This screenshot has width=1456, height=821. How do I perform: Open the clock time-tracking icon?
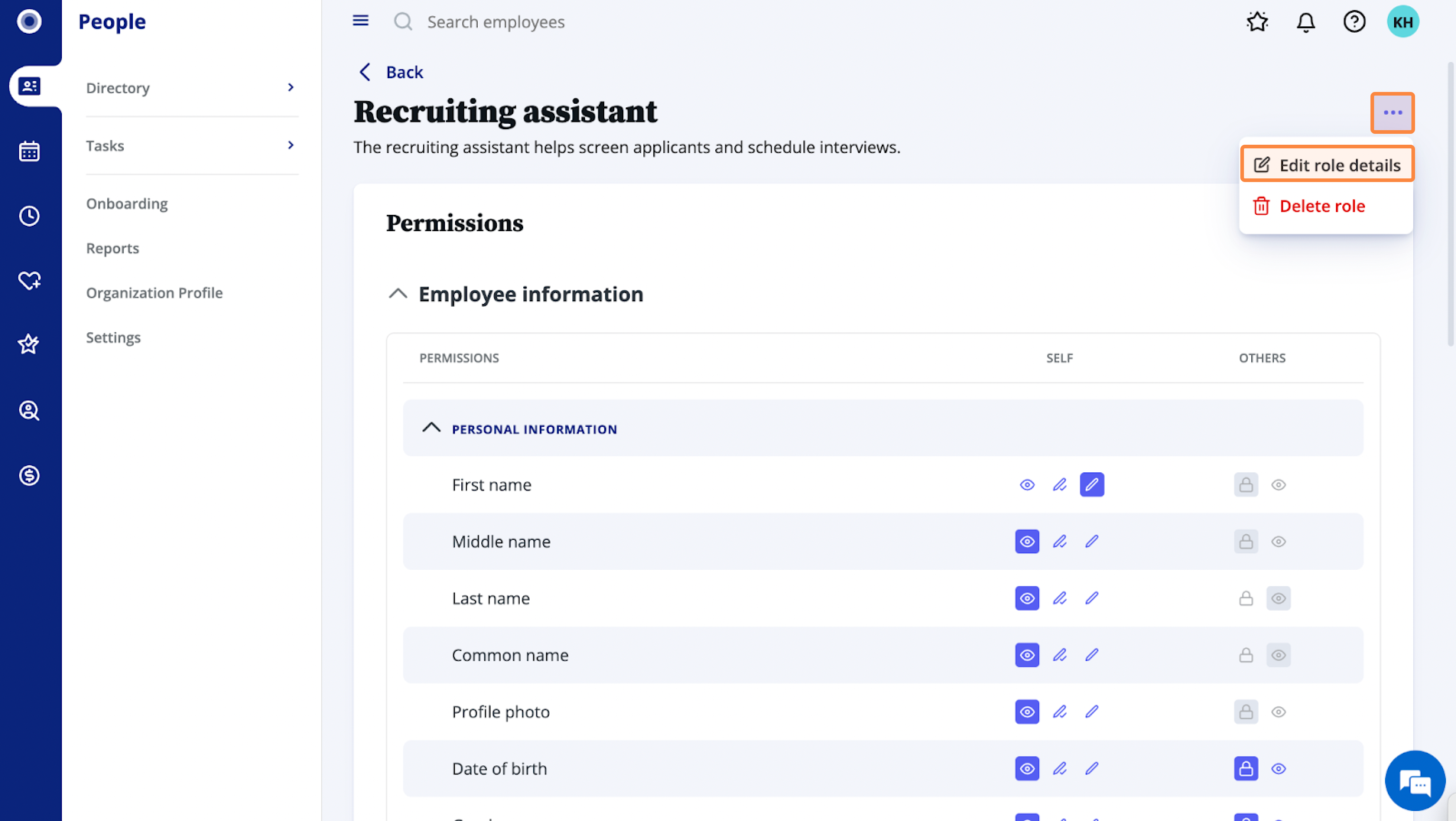point(30,215)
